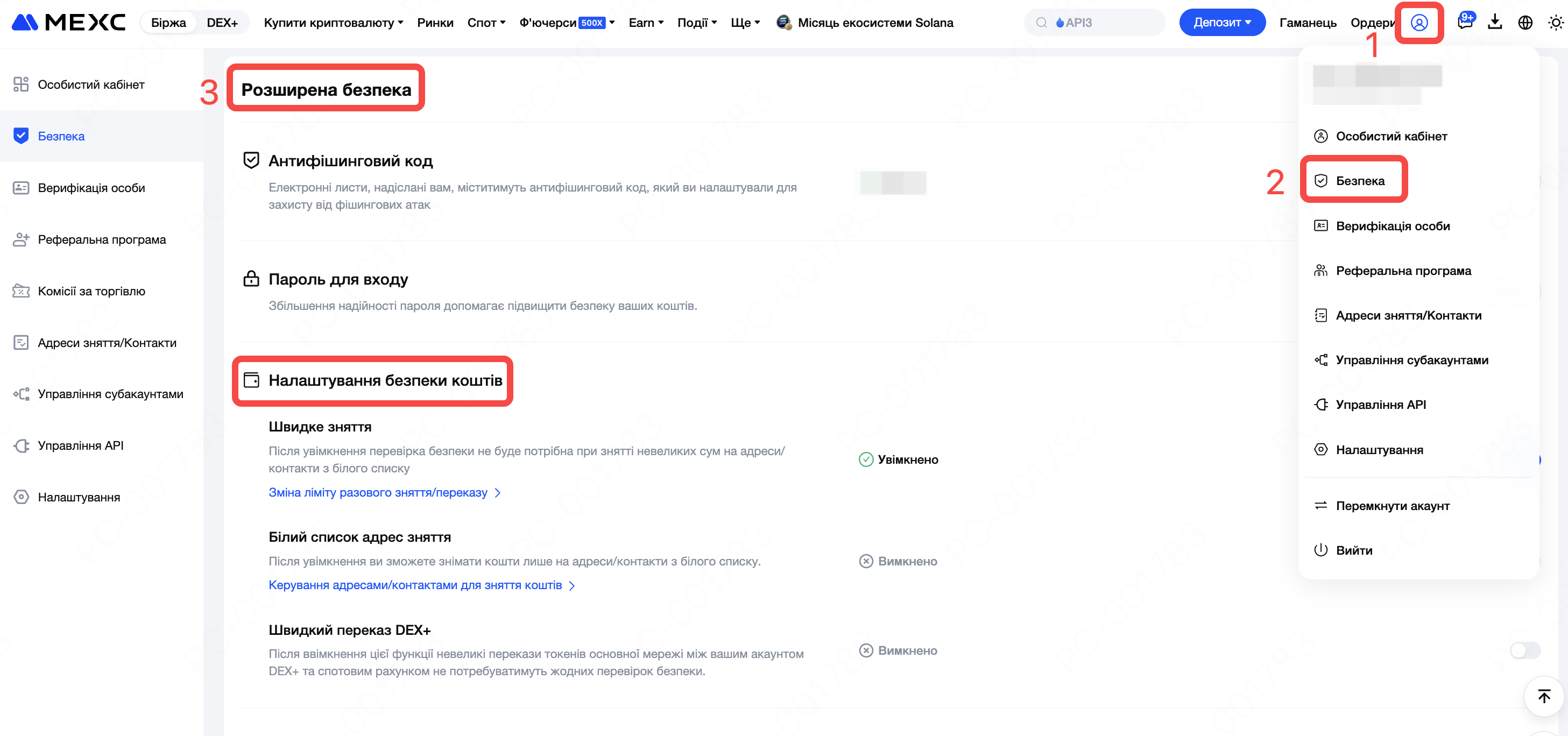The width and height of the screenshot is (1568, 736).
Task: Click the Вимкнено status for Білий список адрес зняття
Action: (898, 561)
